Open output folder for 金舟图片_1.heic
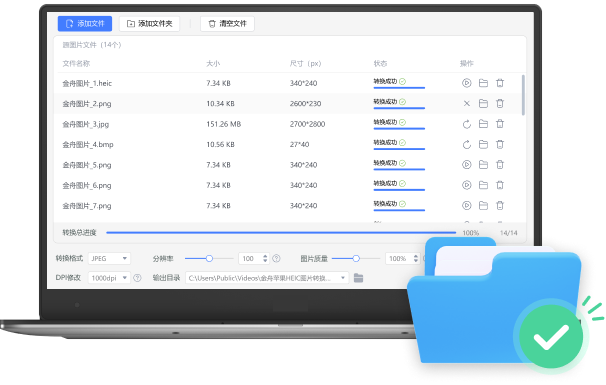The height and width of the screenshot is (385, 606). click(x=483, y=83)
